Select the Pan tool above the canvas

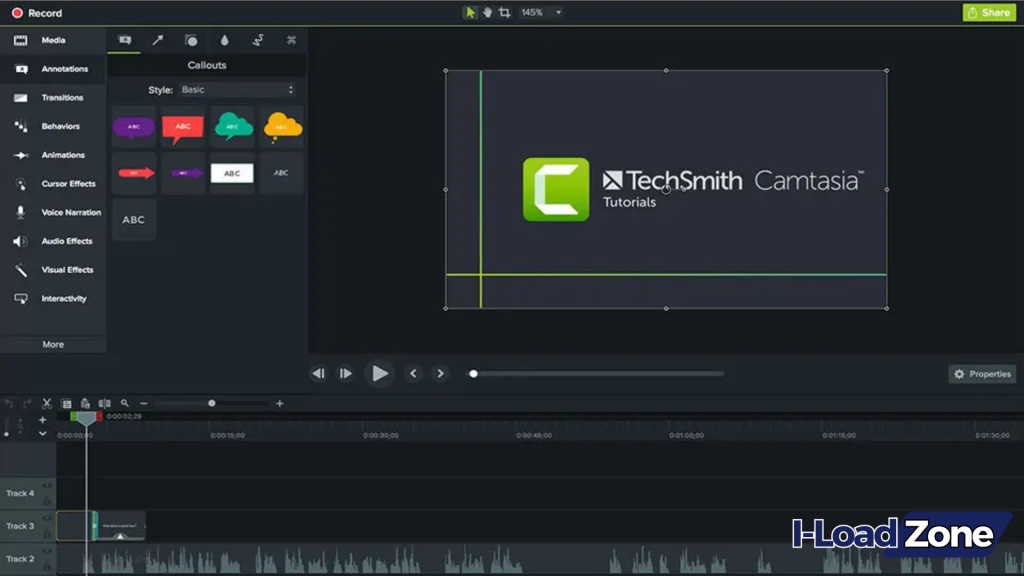click(486, 13)
